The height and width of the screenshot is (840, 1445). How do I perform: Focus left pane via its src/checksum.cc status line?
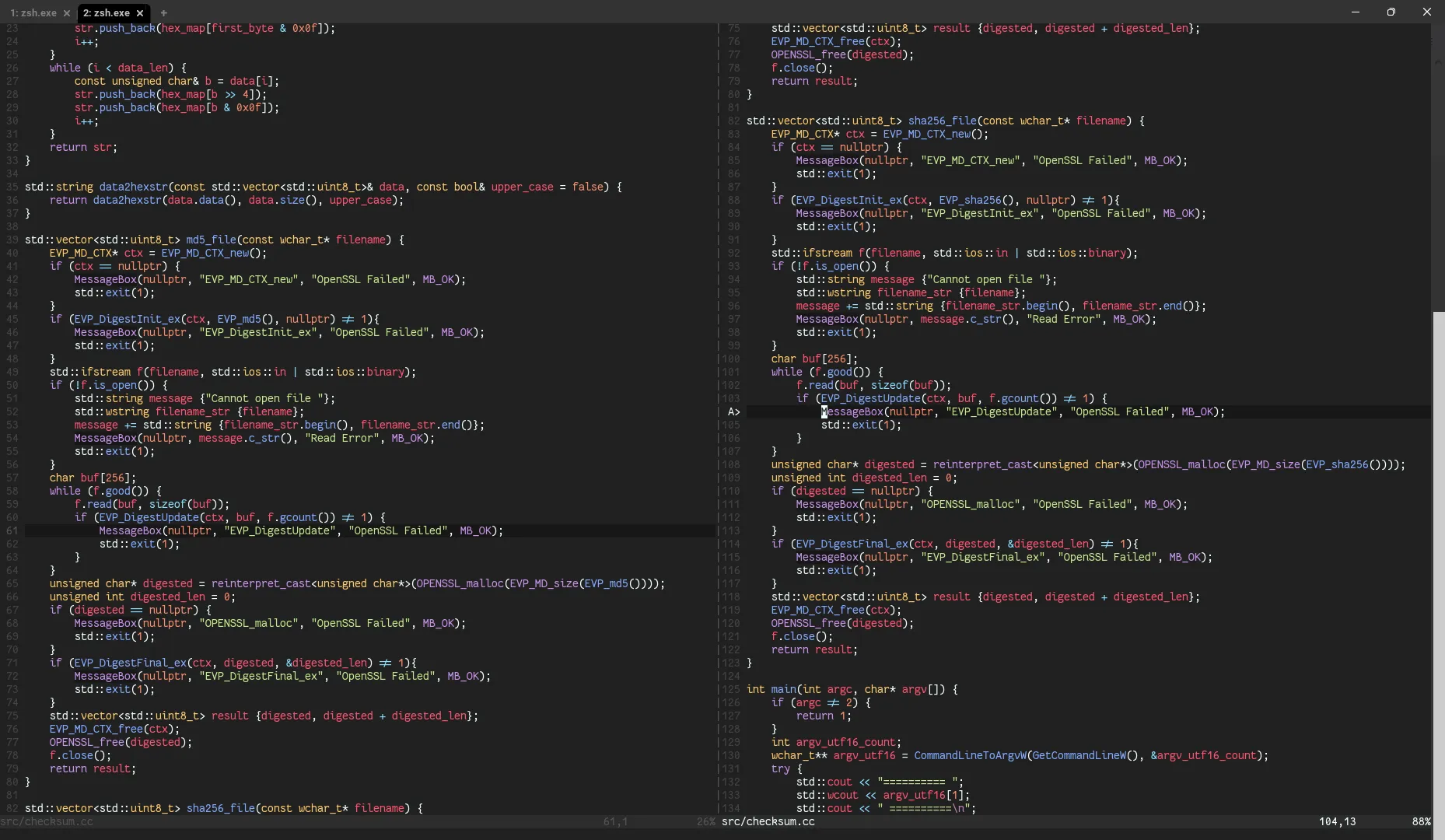[47, 822]
